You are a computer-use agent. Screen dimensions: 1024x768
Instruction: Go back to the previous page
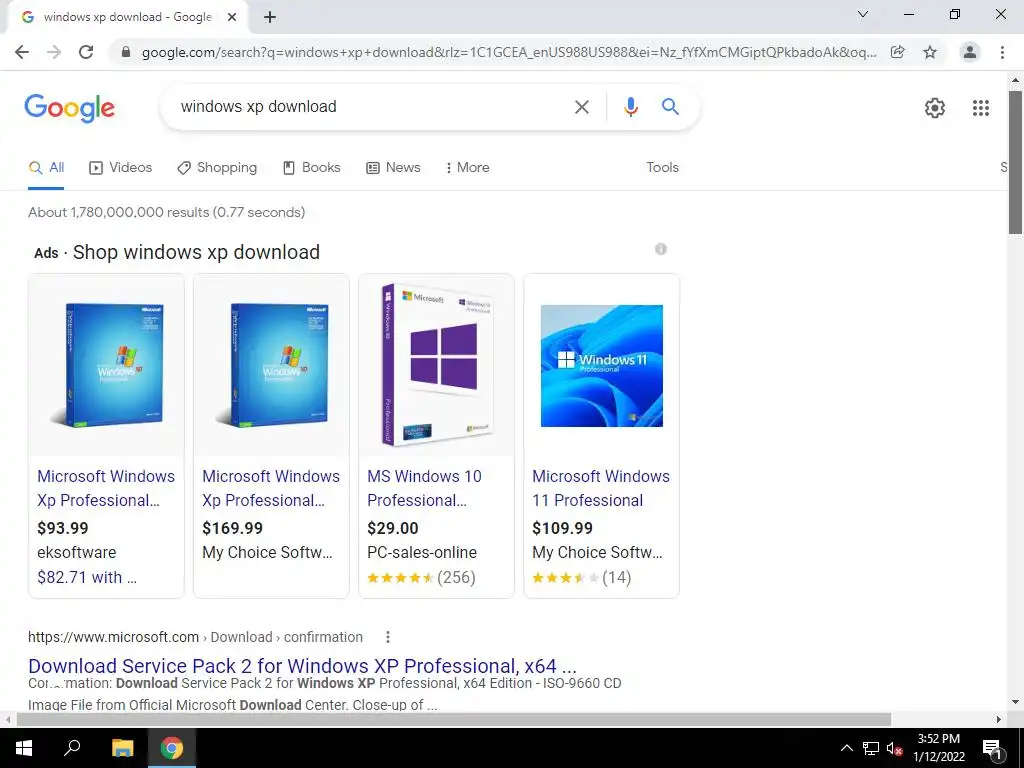[x=22, y=52]
